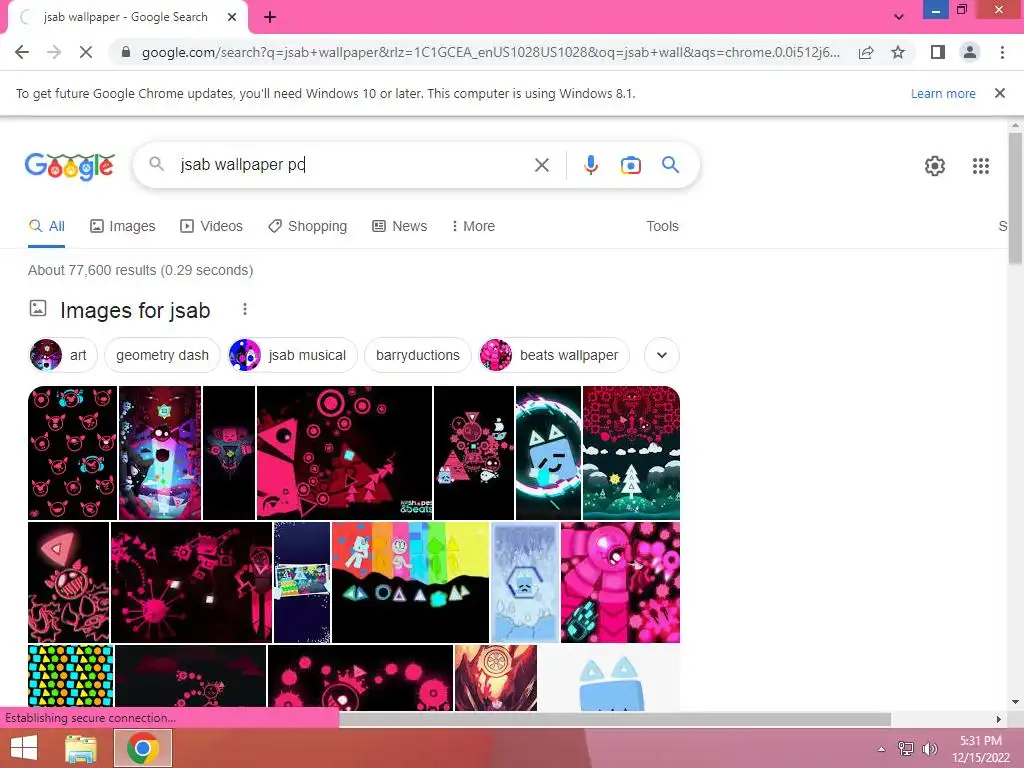Click the scroll right arrow
The height and width of the screenshot is (768, 1024).
click(x=998, y=719)
